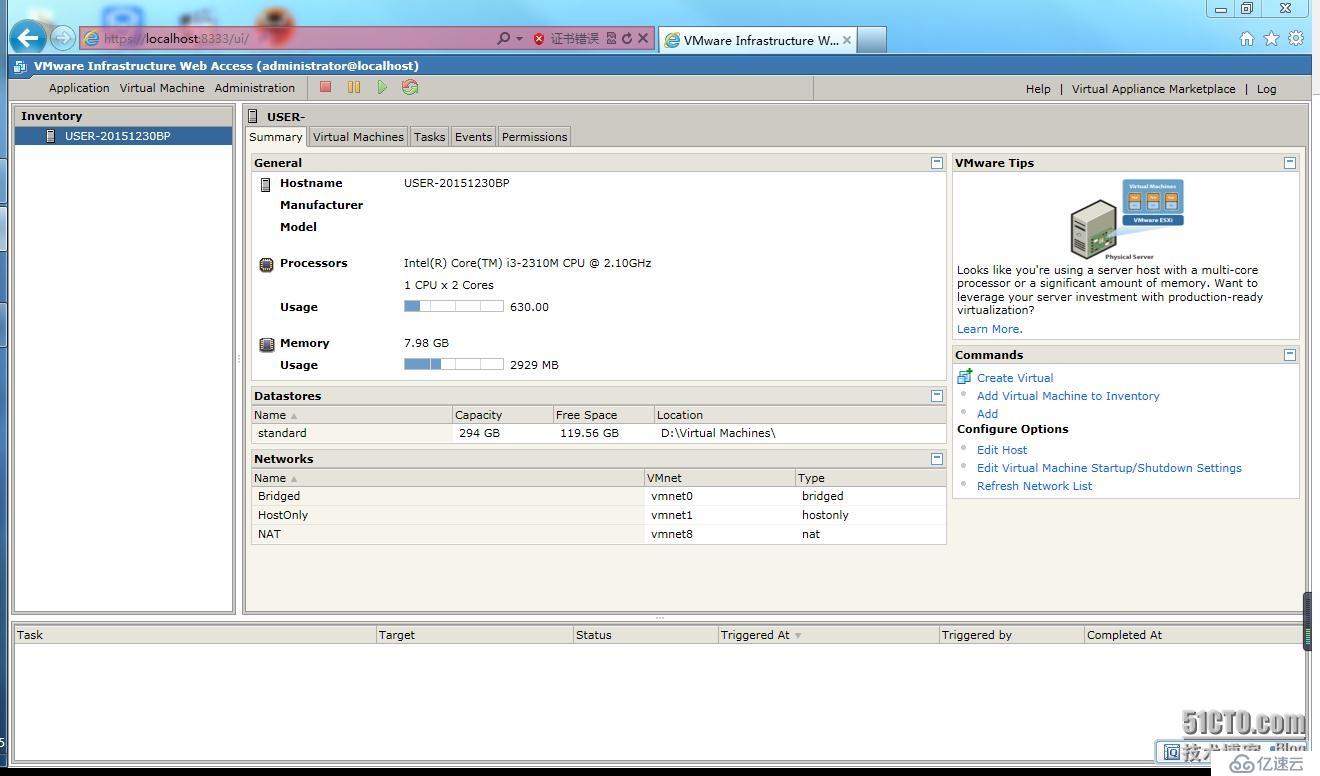
Task: Switch to the Tasks tab
Action: click(x=429, y=137)
